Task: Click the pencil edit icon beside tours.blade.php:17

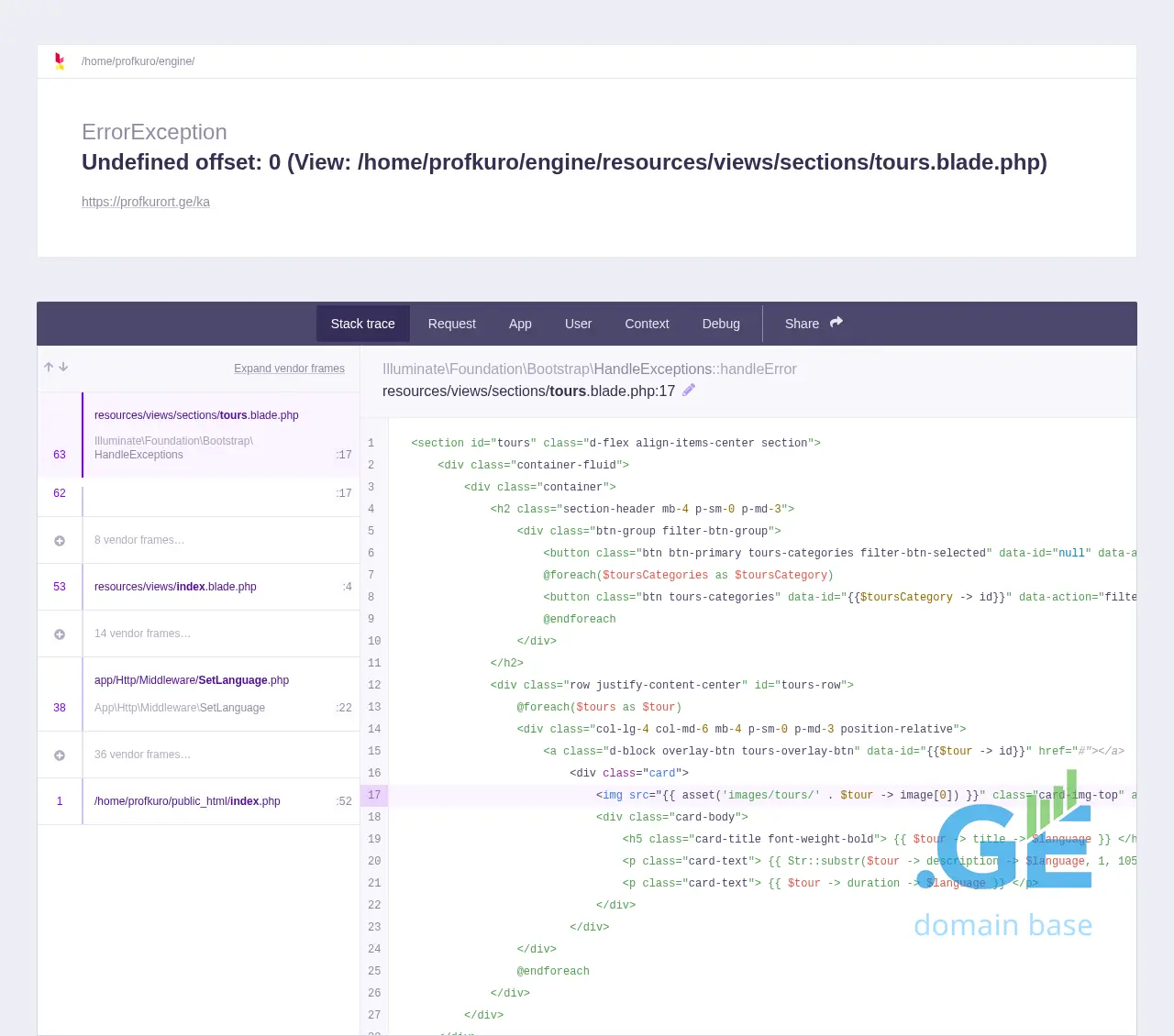Action: click(x=689, y=391)
